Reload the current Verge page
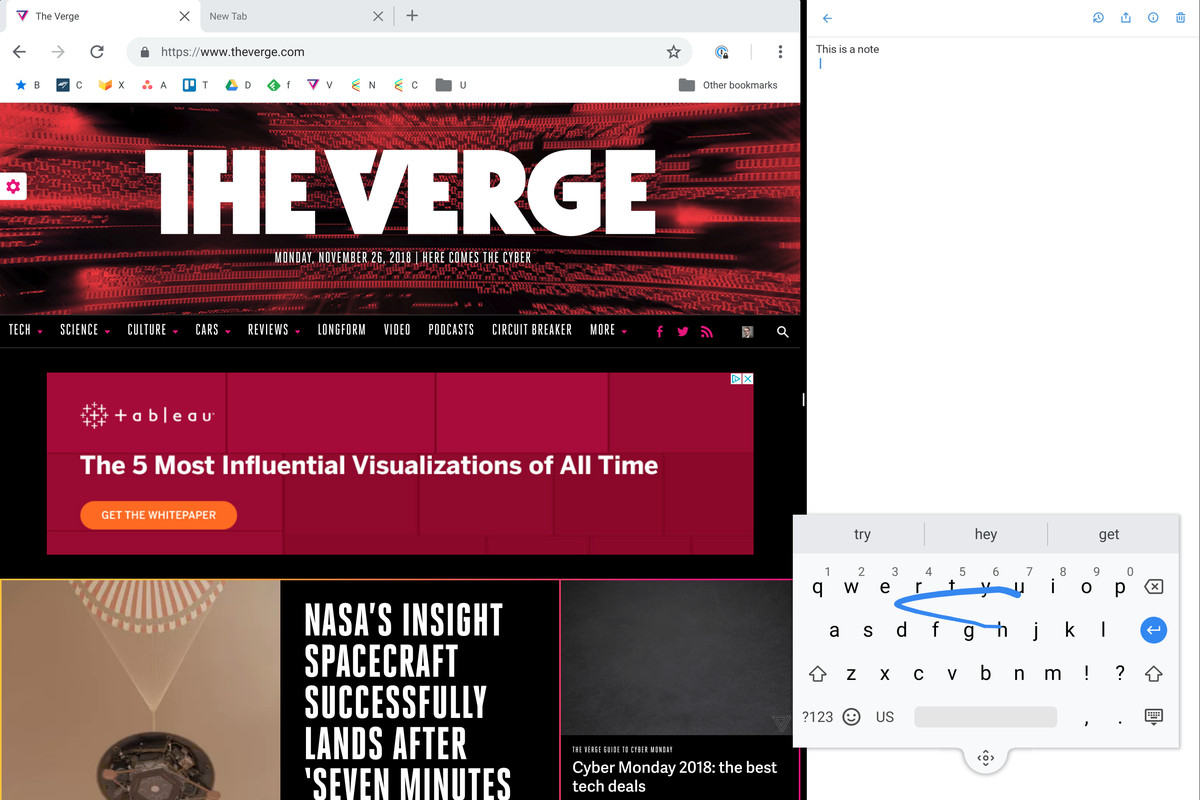The height and width of the screenshot is (800, 1200). (x=97, y=52)
